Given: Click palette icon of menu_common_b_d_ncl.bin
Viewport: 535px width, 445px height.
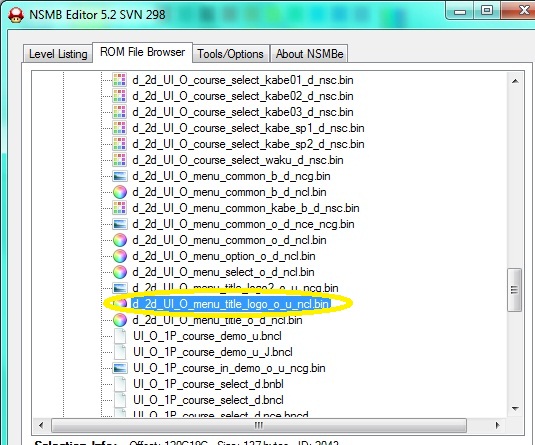Looking at the screenshot, I should 120,192.
